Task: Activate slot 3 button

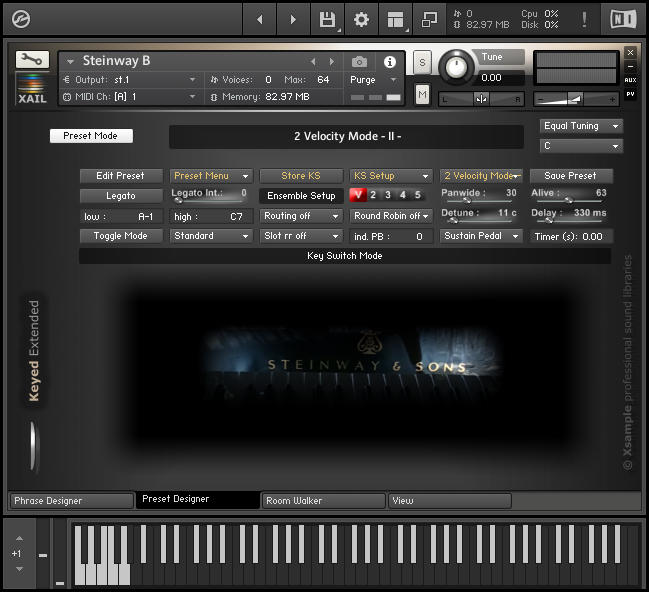Action: point(388,195)
